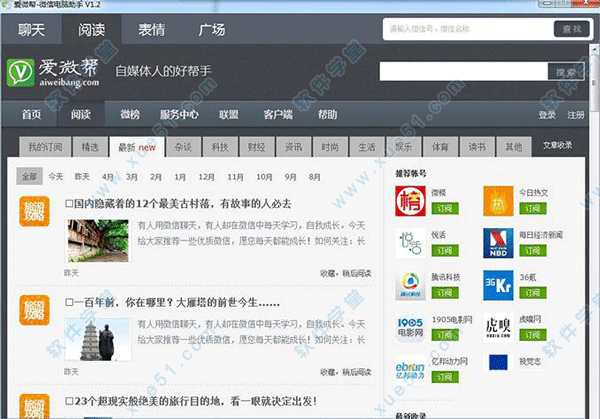Switch to the 广场 top tab

click(x=212, y=29)
